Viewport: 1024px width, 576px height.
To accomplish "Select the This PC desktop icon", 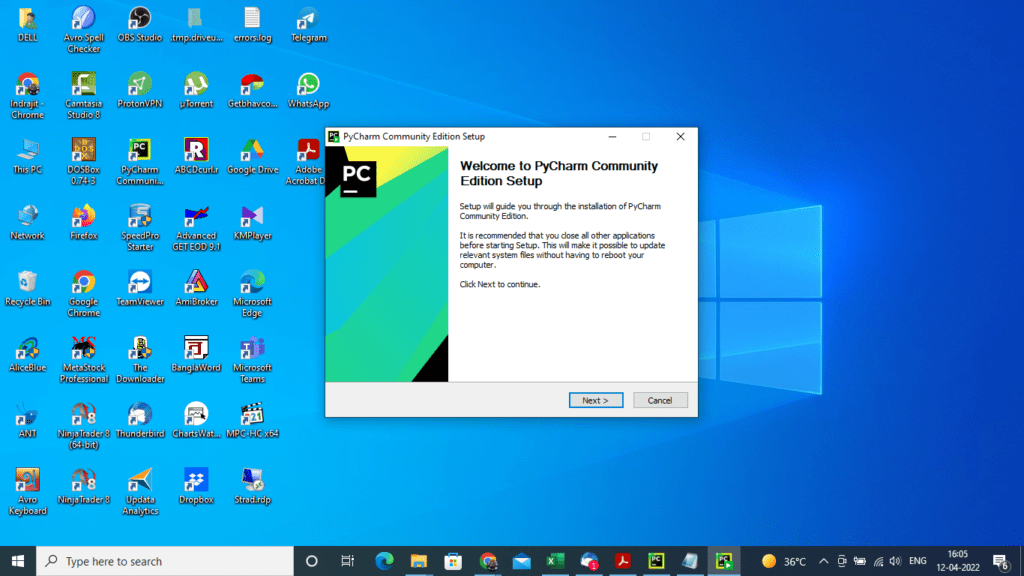I will pyautogui.click(x=27, y=157).
